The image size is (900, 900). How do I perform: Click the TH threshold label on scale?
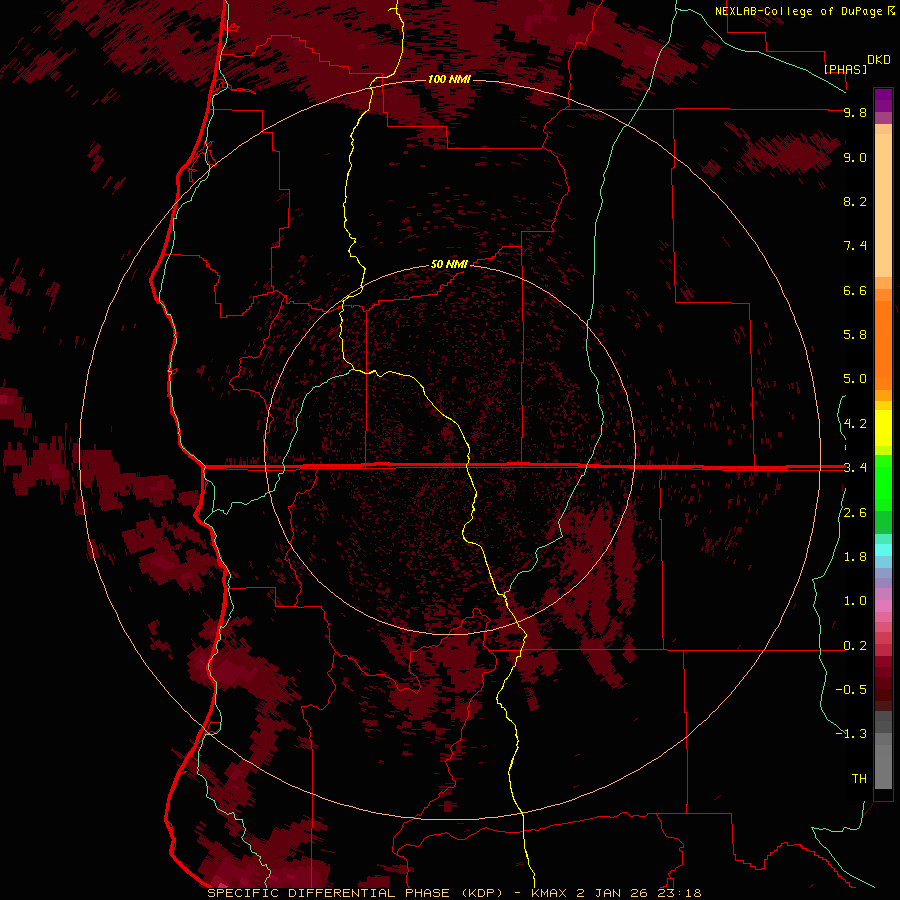point(859,779)
